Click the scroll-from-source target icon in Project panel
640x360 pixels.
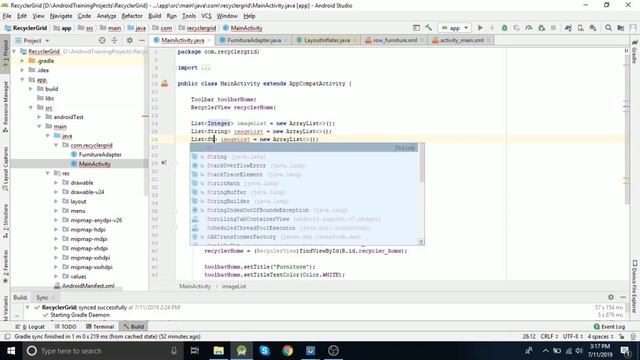coord(102,40)
